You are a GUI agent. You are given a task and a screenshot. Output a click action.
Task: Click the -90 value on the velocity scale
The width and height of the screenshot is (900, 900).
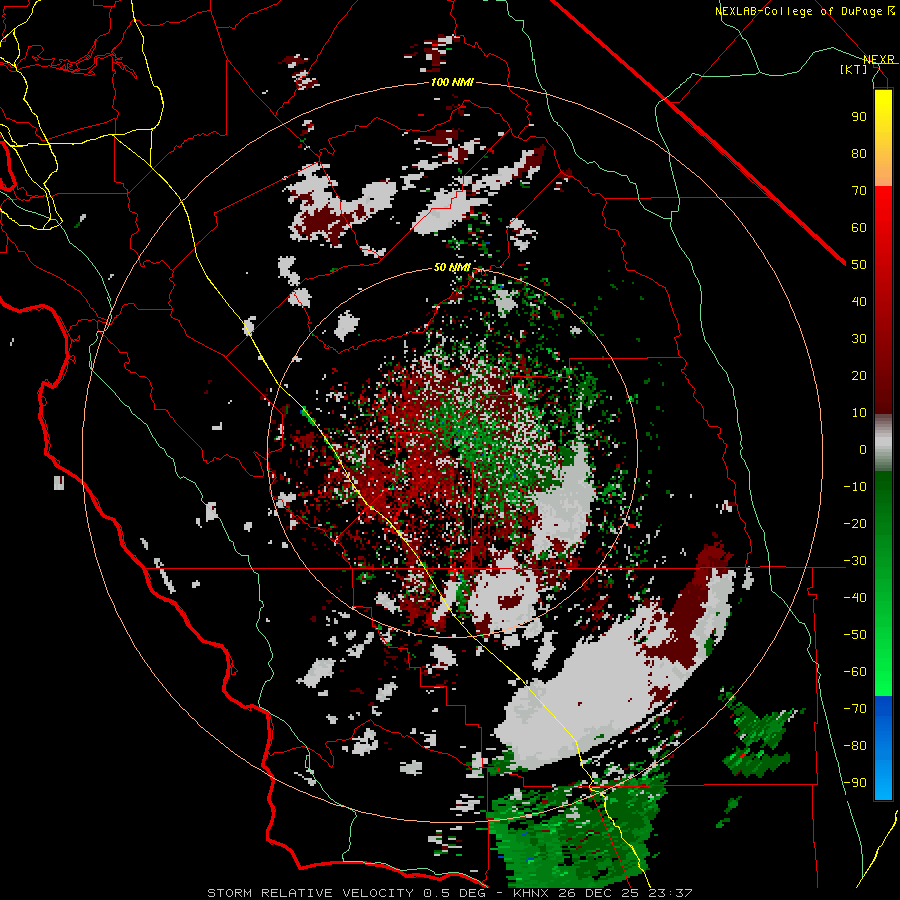(x=855, y=783)
